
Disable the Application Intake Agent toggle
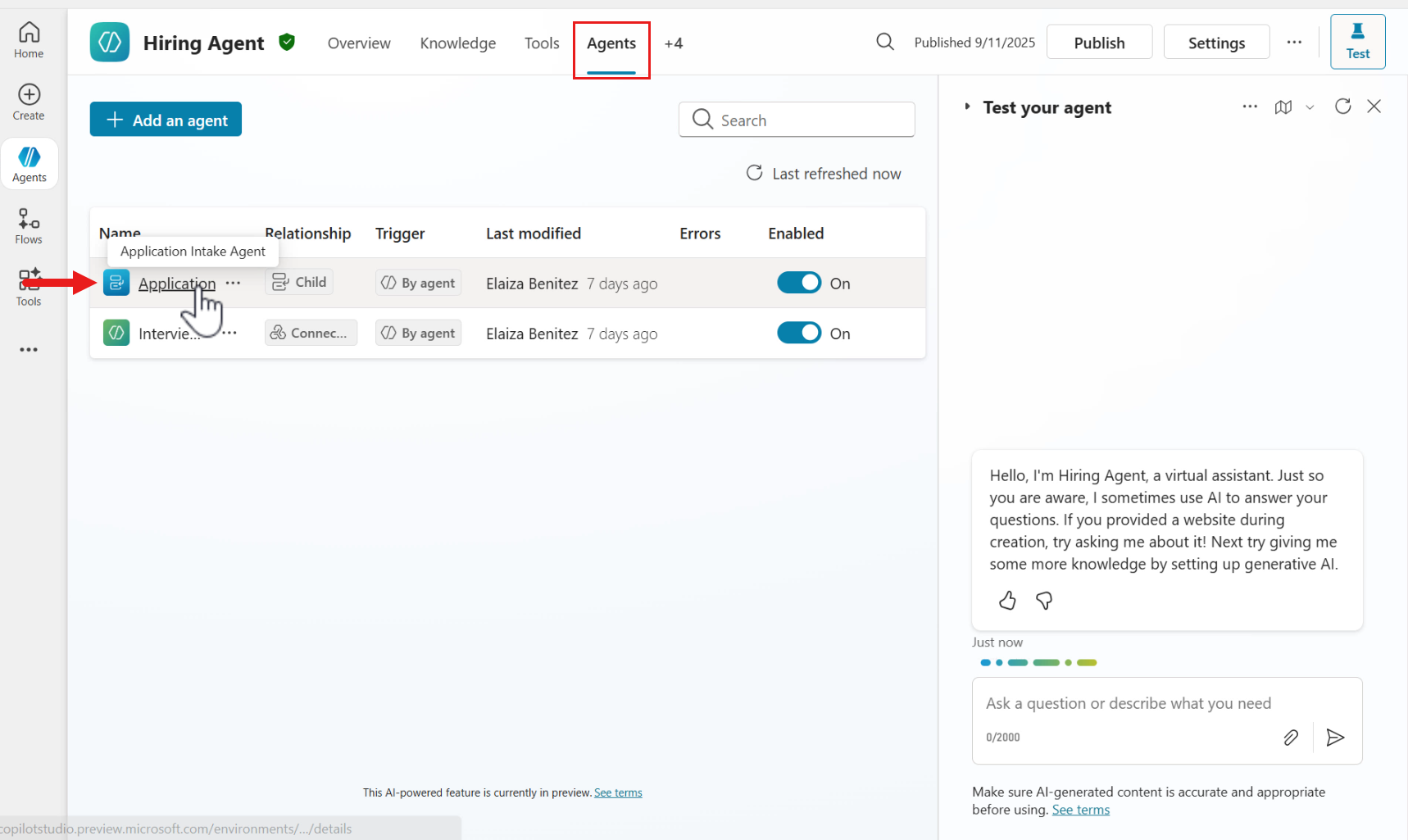pyautogui.click(x=798, y=283)
